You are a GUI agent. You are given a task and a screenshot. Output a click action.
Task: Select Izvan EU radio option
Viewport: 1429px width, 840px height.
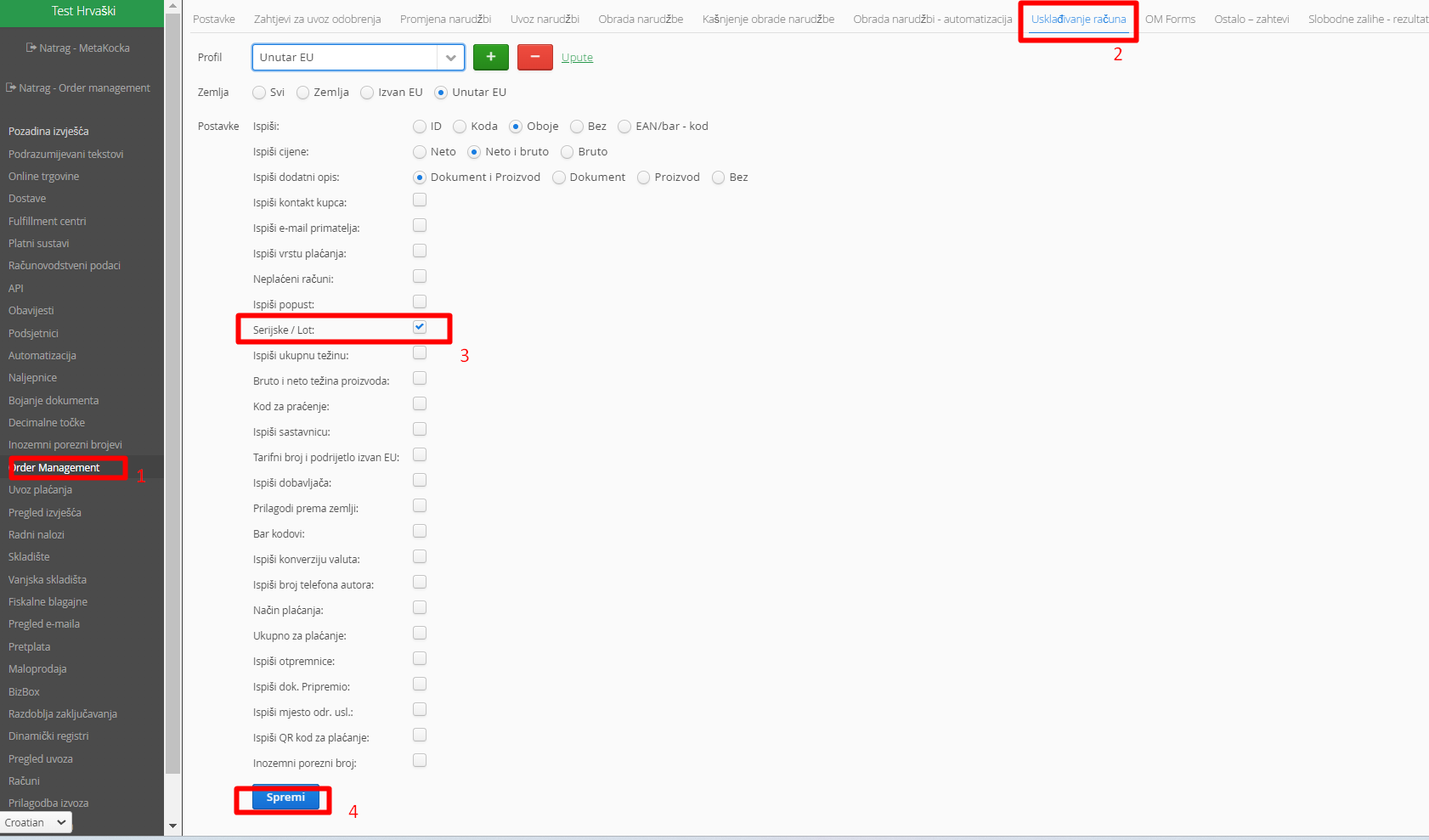(x=367, y=93)
